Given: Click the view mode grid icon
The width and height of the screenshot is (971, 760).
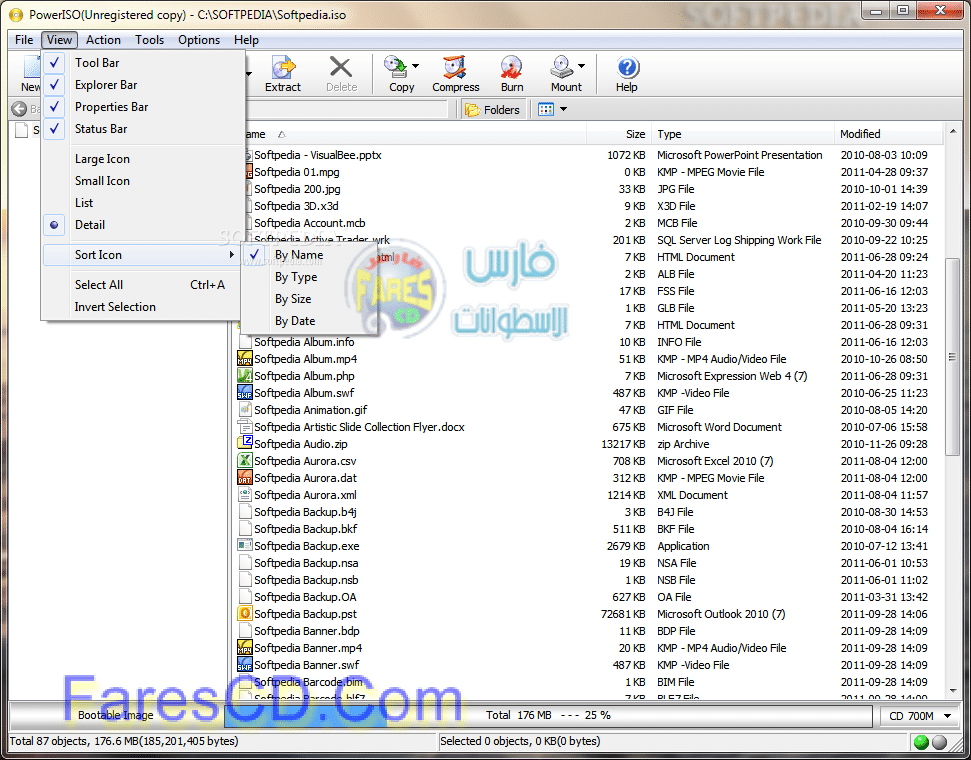Looking at the screenshot, I should 546,110.
